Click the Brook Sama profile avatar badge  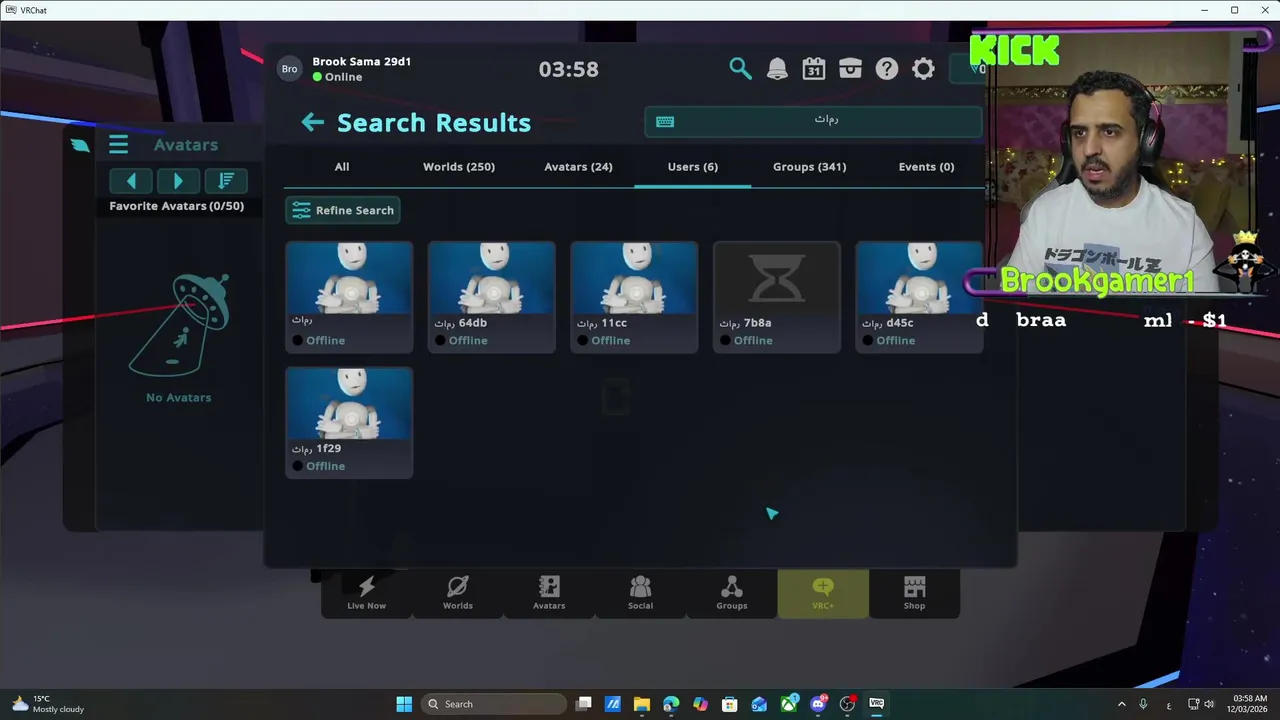[289, 69]
